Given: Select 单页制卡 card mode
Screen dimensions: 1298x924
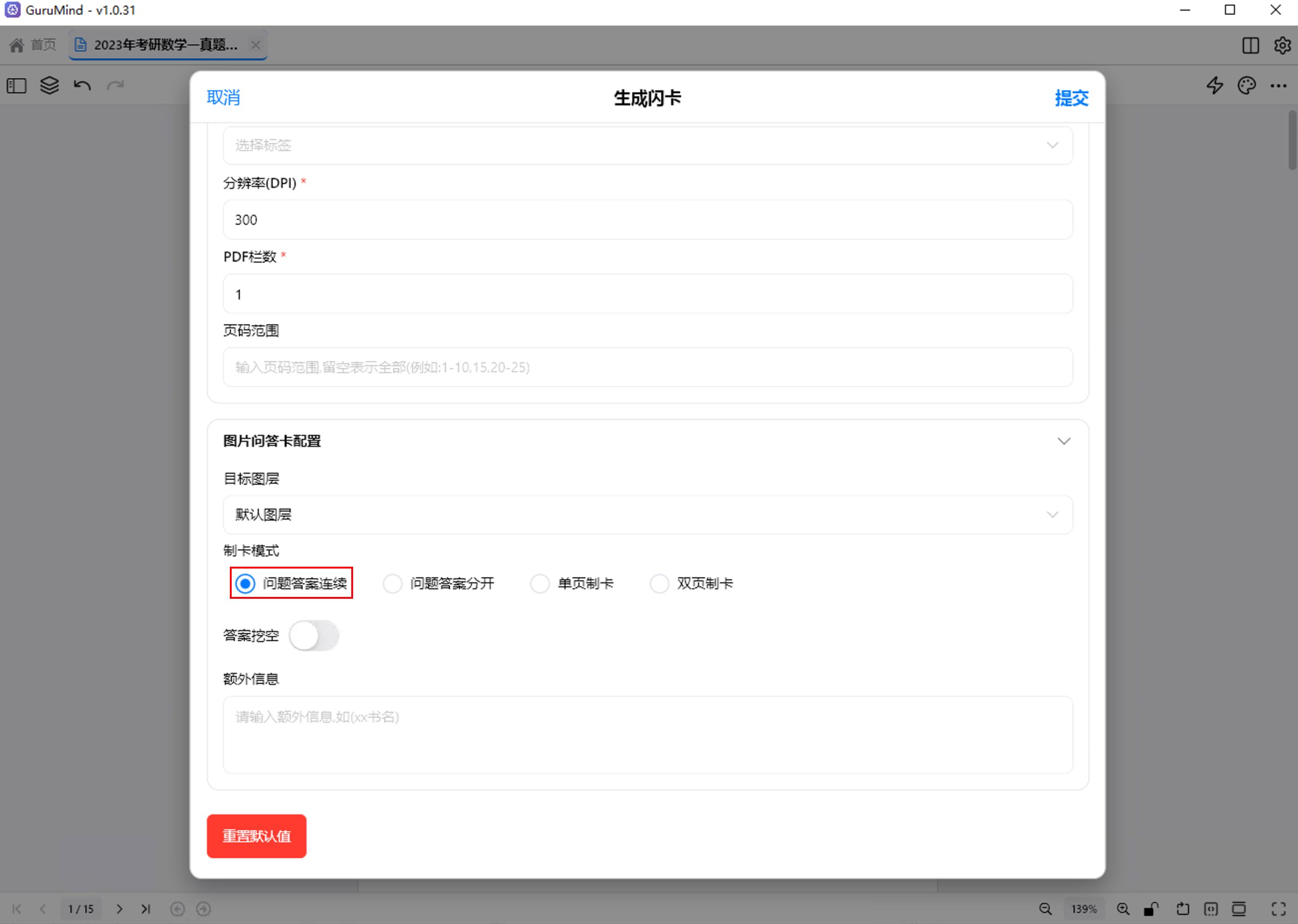Looking at the screenshot, I should pyautogui.click(x=572, y=583).
